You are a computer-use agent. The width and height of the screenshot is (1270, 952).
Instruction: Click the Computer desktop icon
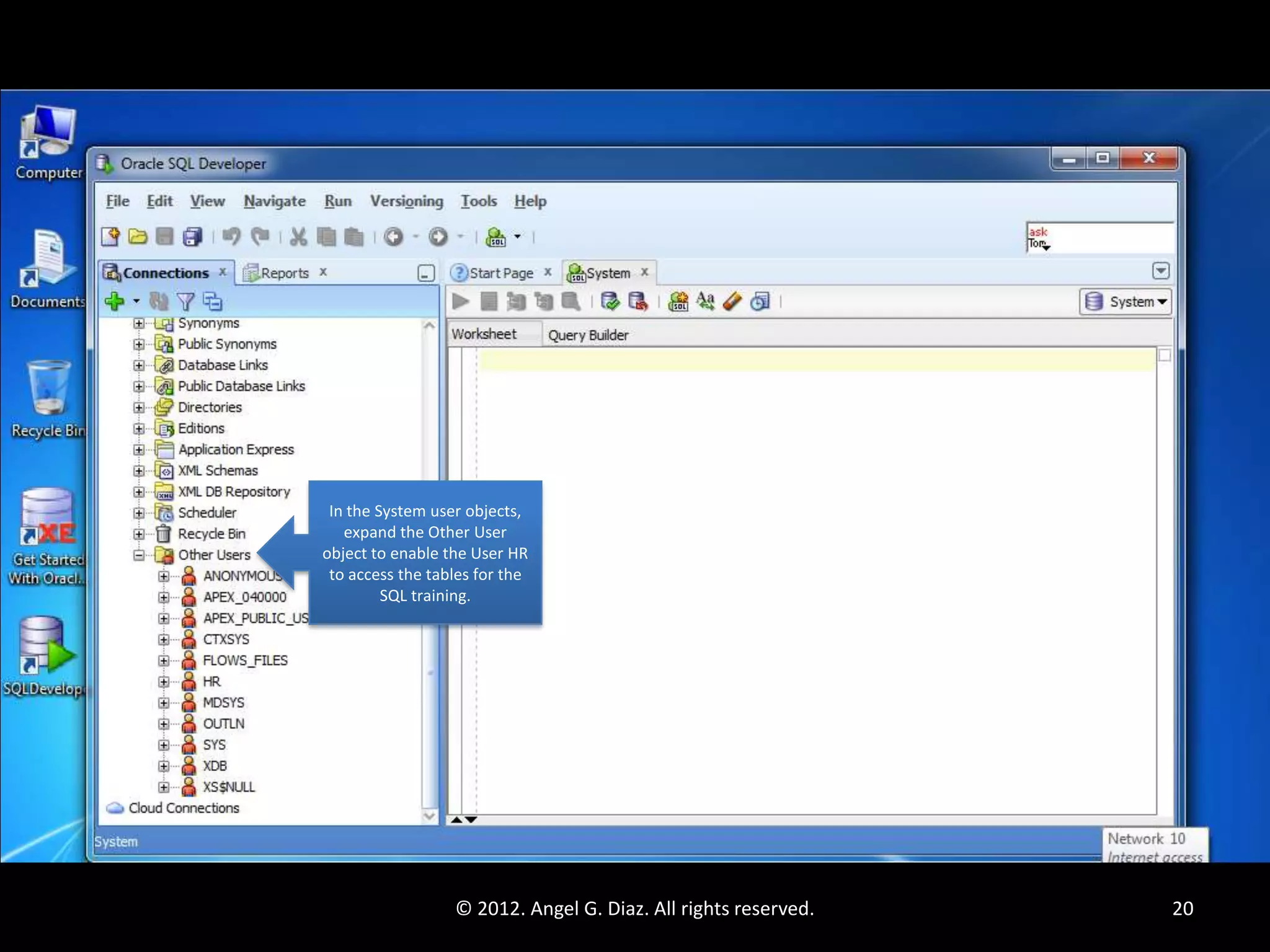tap(48, 143)
